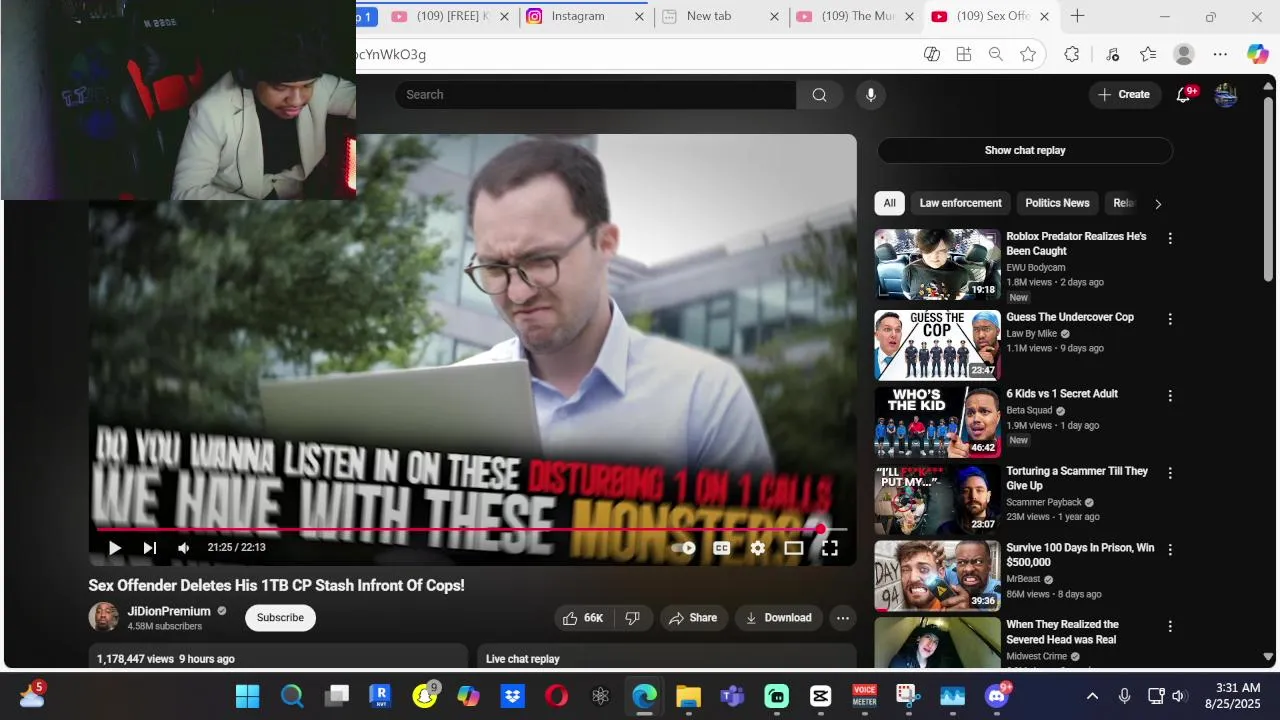This screenshot has width=1280, height=720.
Task: Open options menu for Guess The Undercover Cop
Action: pos(1170,319)
